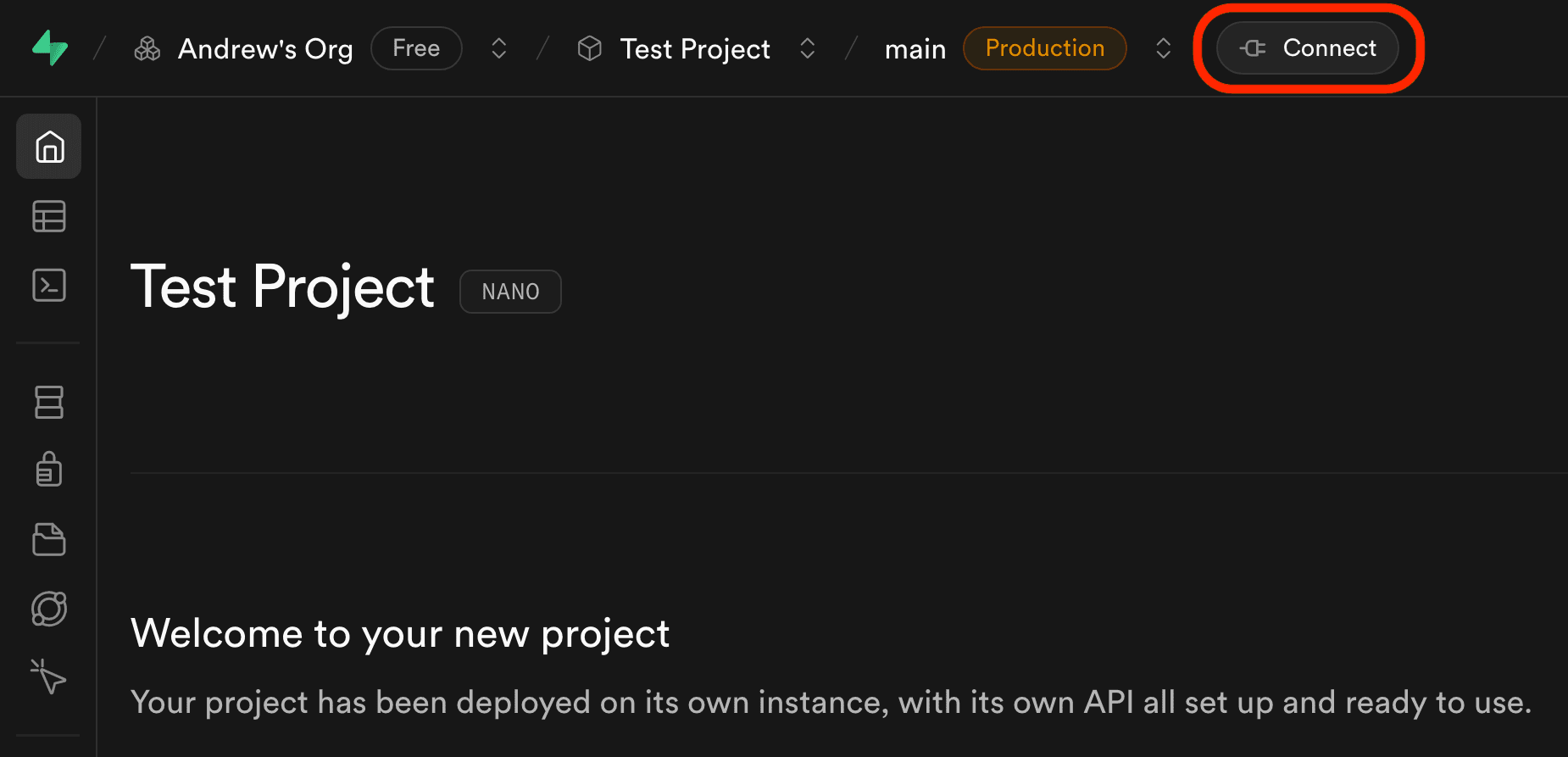Click the Free plan badge
This screenshot has height=757, width=1568.
pyautogui.click(x=416, y=48)
